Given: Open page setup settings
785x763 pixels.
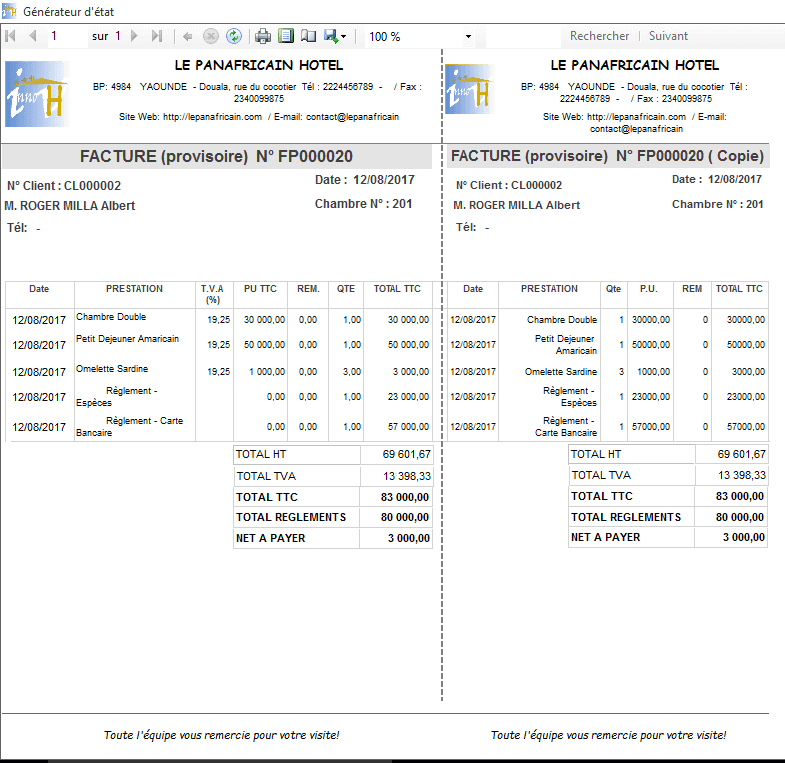Looking at the screenshot, I should point(308,36).
